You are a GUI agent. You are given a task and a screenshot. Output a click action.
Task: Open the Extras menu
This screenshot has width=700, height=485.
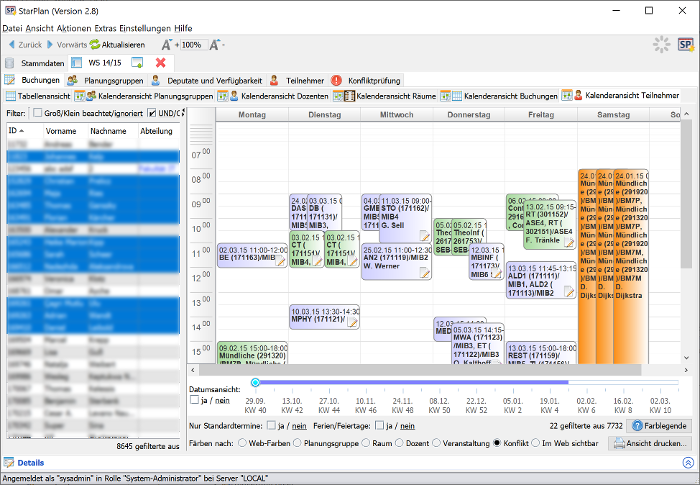click(105, 28)
